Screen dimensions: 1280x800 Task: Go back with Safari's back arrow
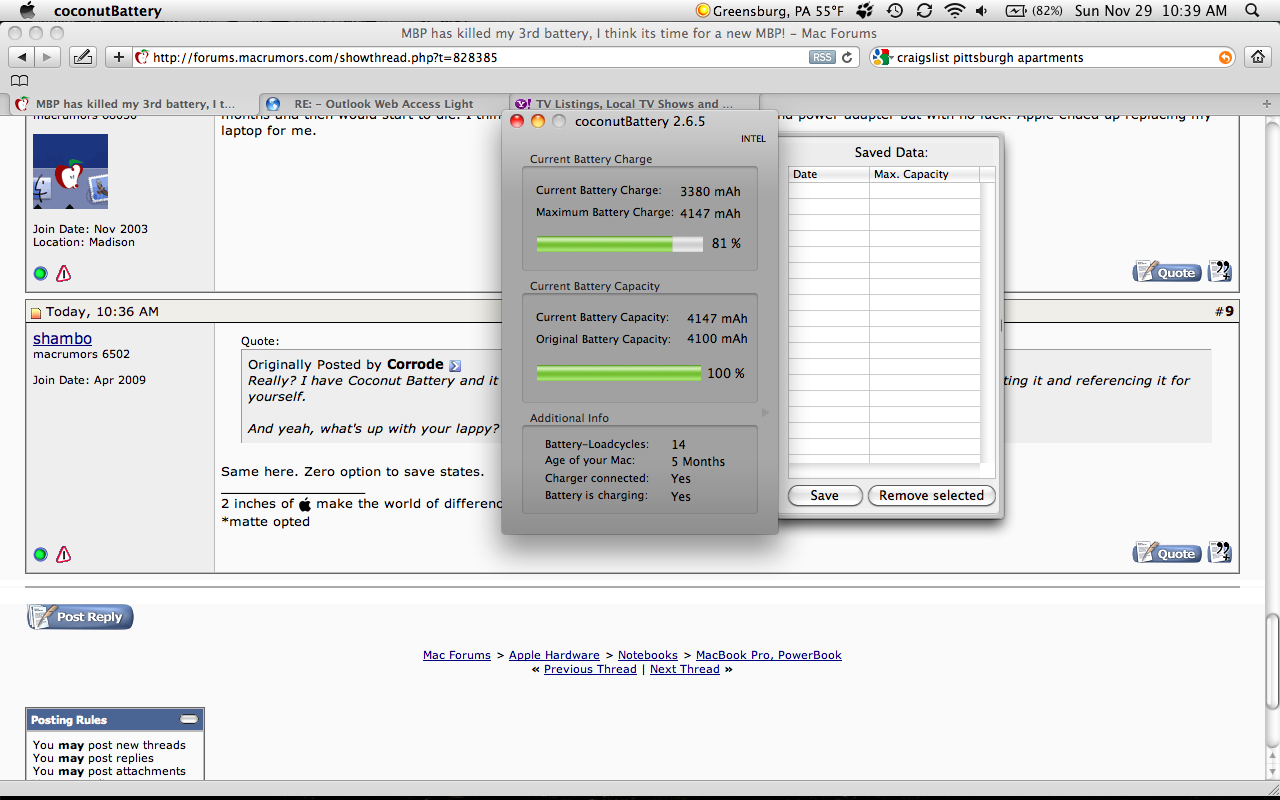coord(22,57)
